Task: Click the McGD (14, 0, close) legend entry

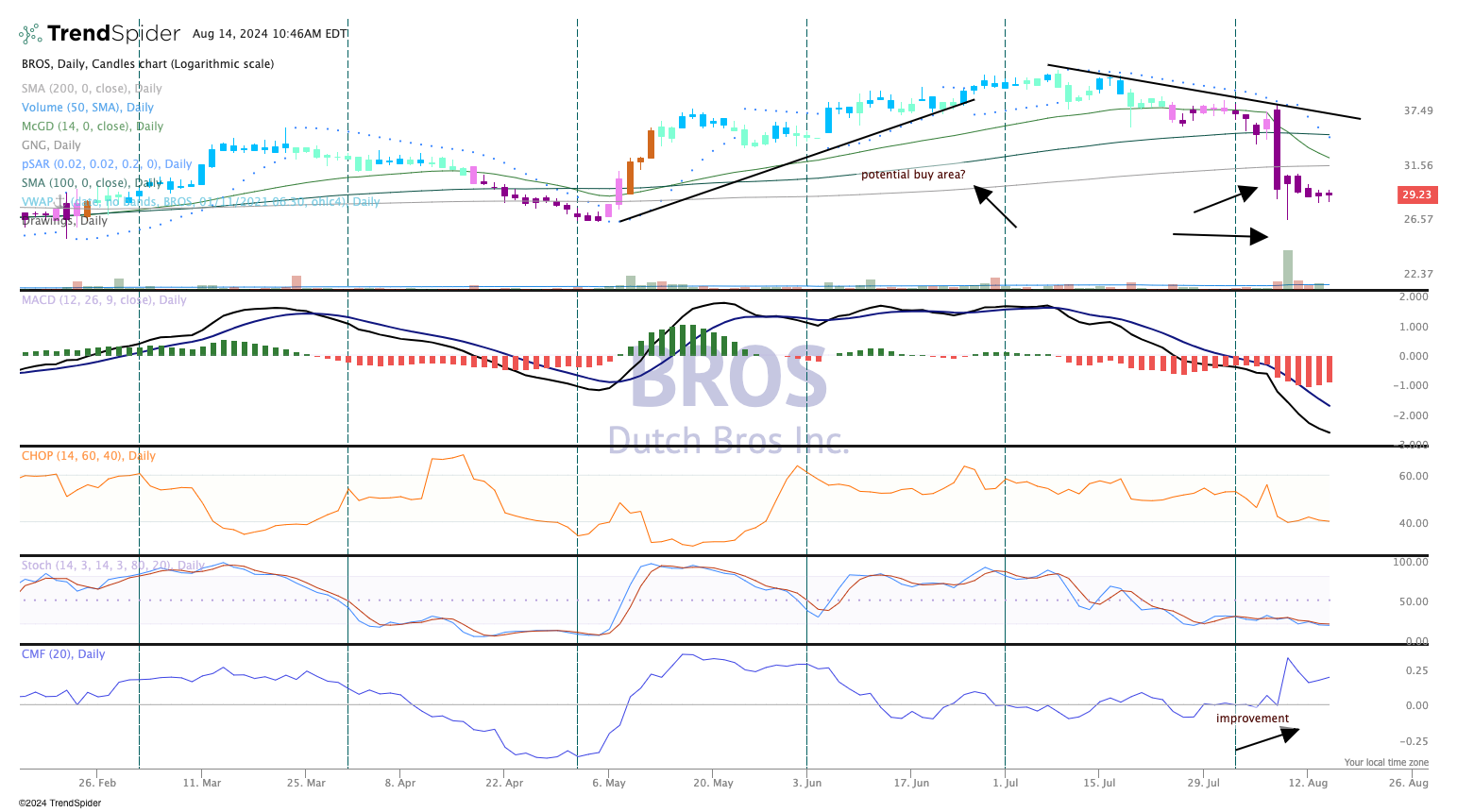Action: [x=93, y=127]
